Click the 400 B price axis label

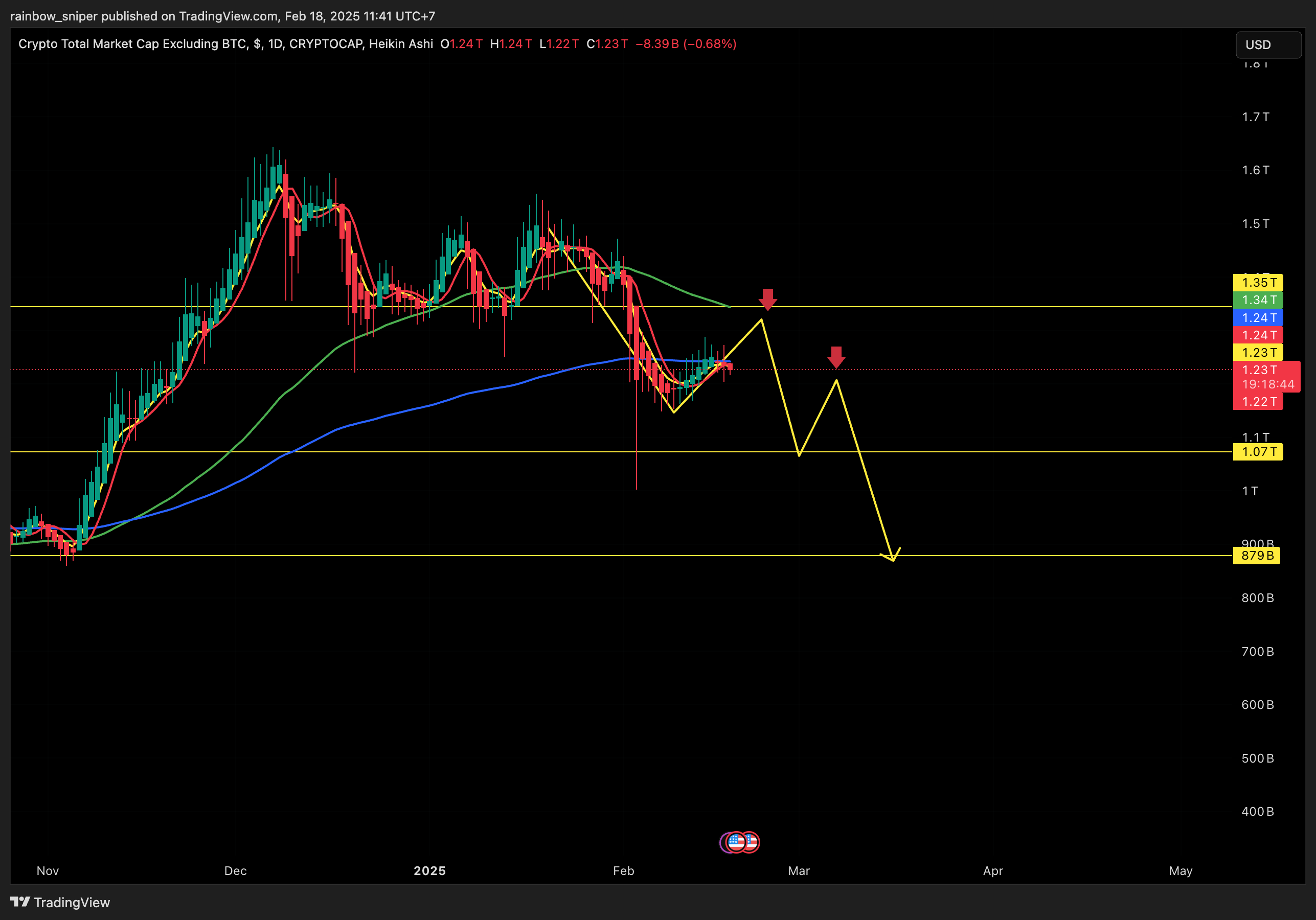click(1258, 812)
